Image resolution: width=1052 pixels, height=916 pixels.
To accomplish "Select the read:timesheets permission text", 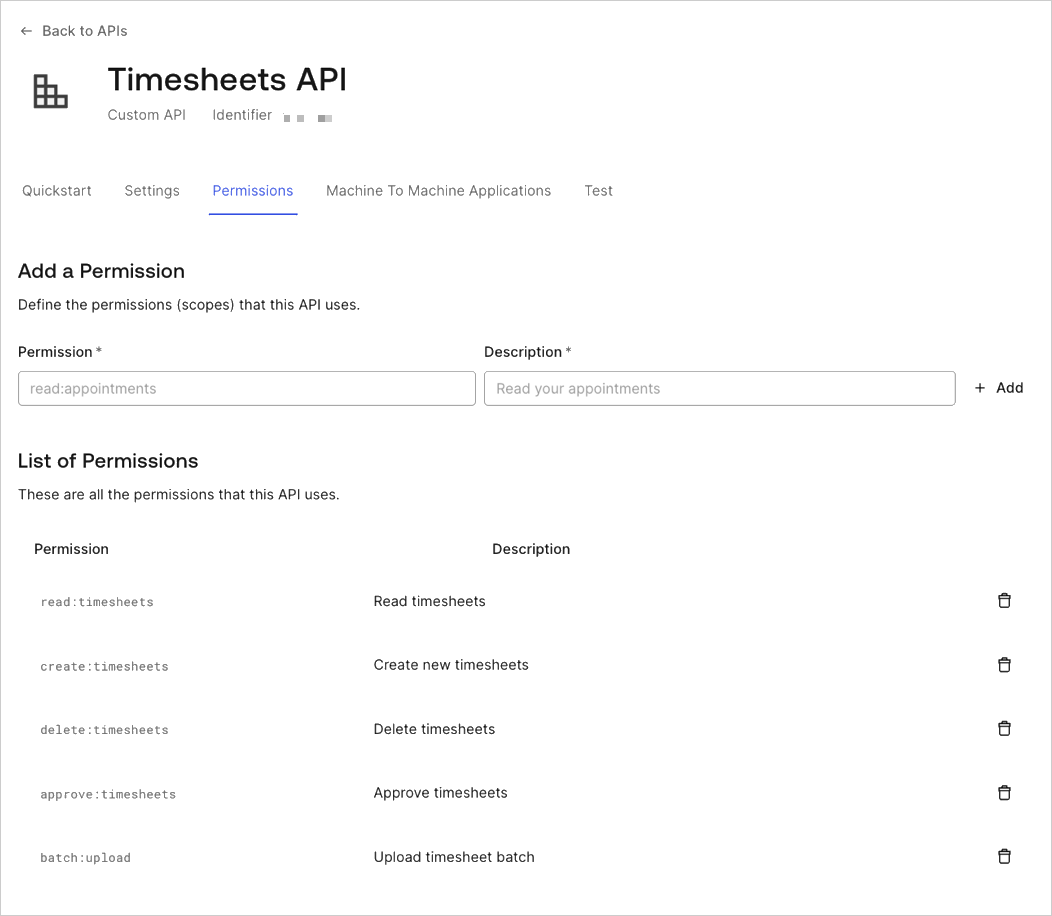I will click(97, 601).
